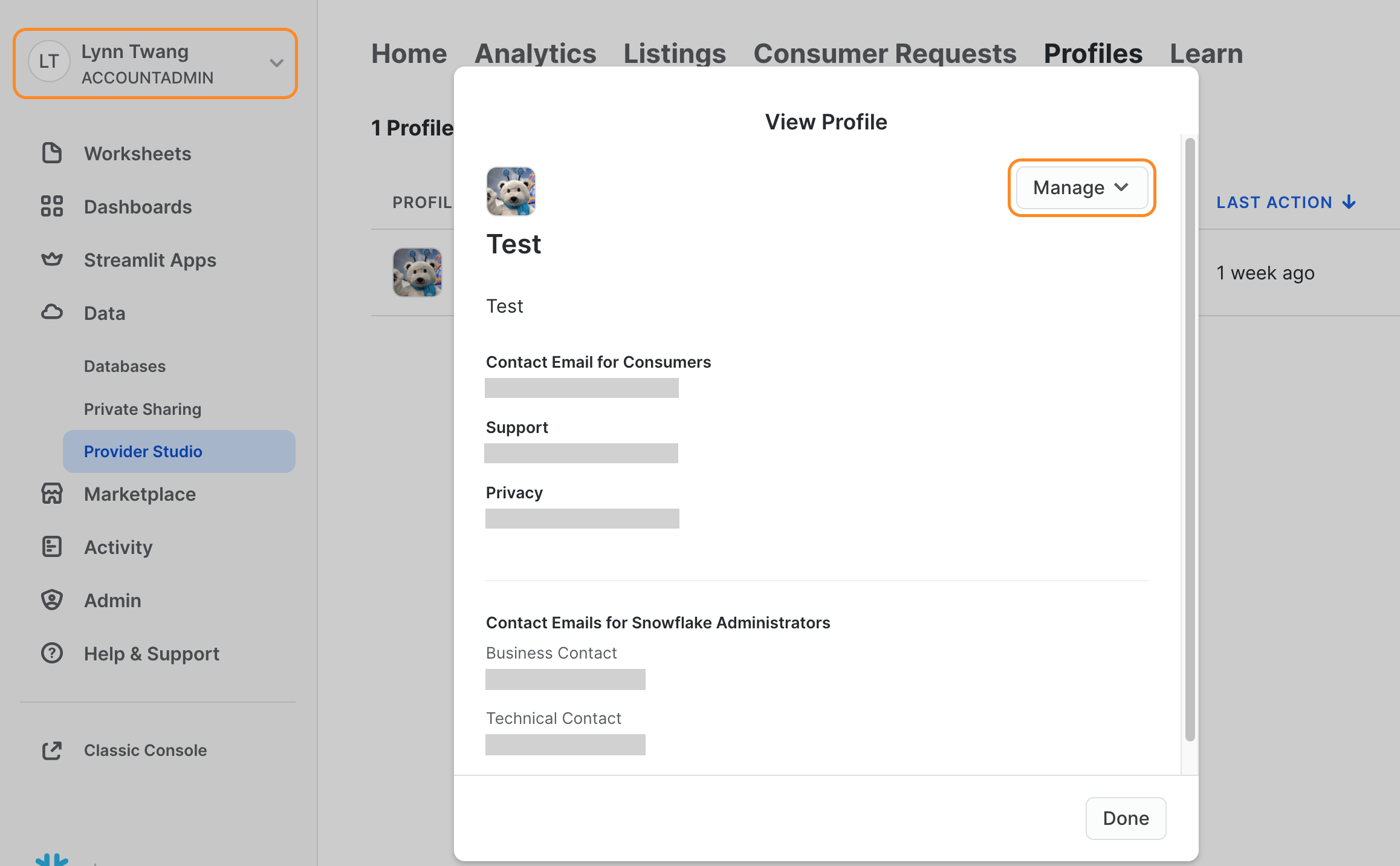Open Streamlit Apps using the crown icon

51,259
